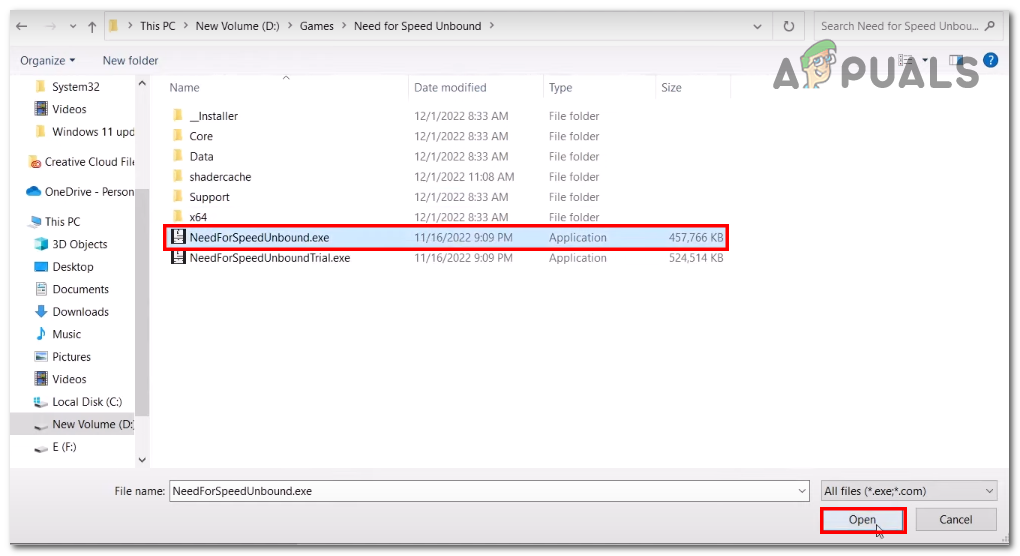Click the Downloads arrow icon
The height and width of the screenshot is (556, 1020).
41,311
